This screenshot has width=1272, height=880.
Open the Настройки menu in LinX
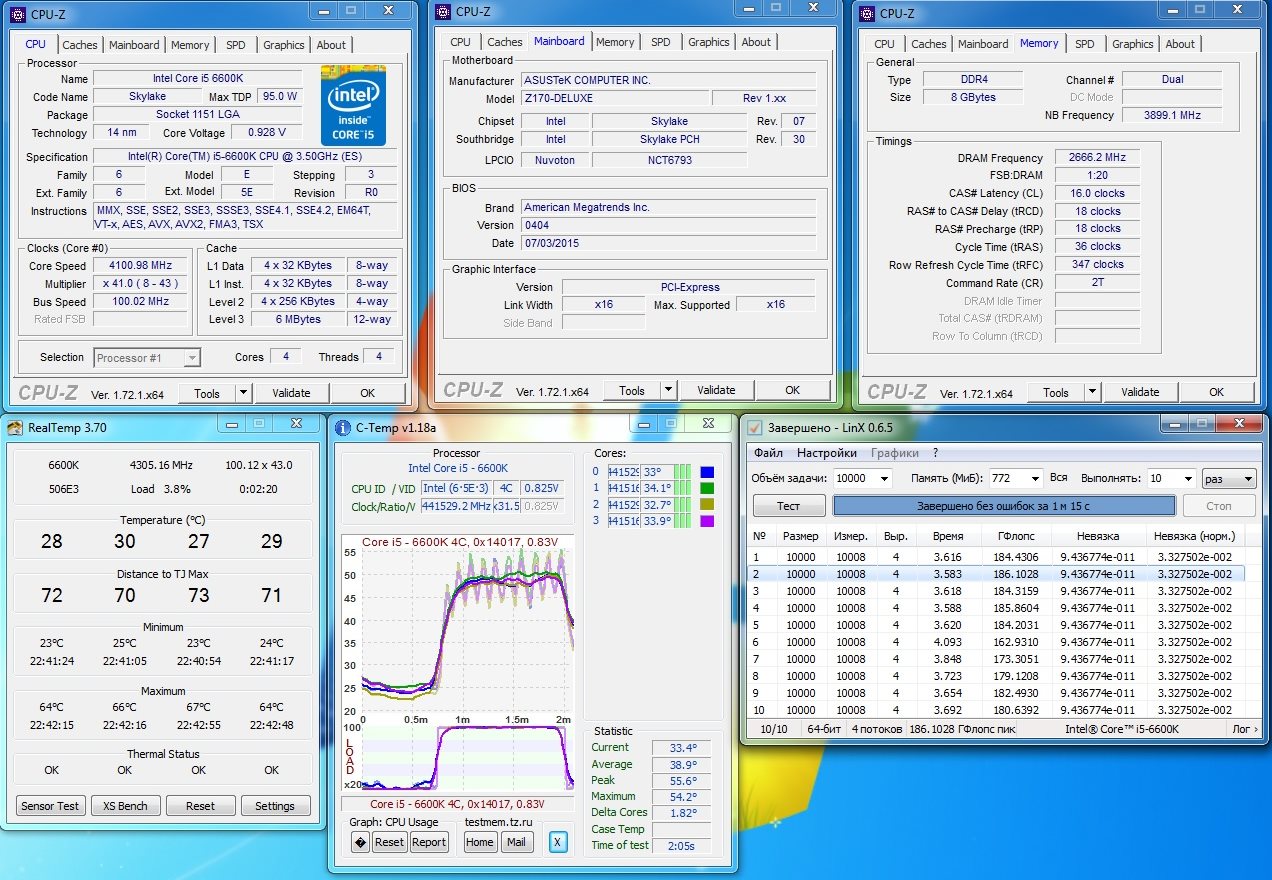pyautogui.click(x=826, y=453)
